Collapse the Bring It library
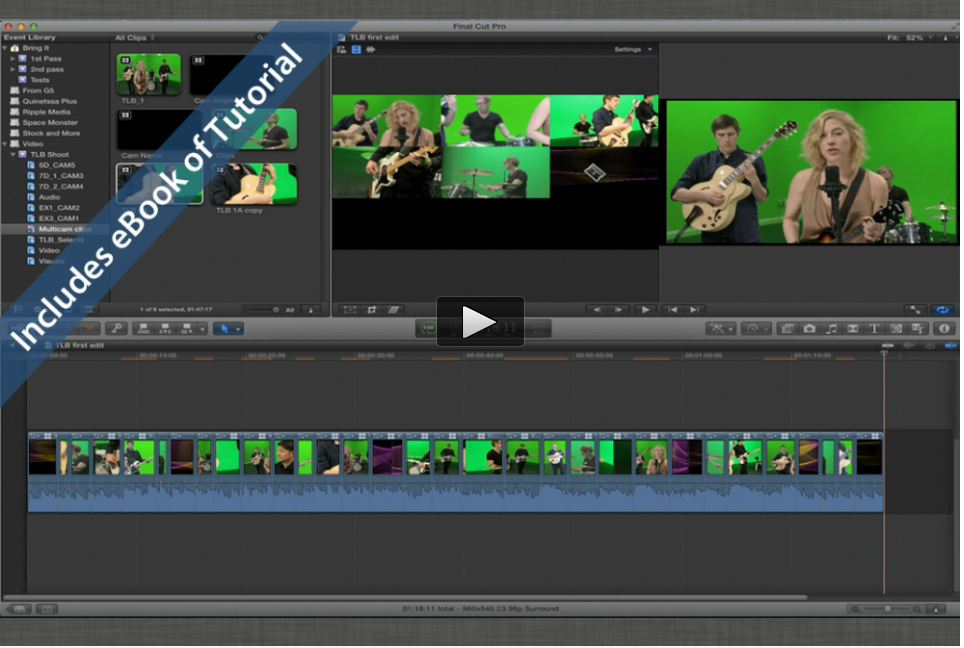This screenshot has width=964, height=648. [x=5, y=48]
